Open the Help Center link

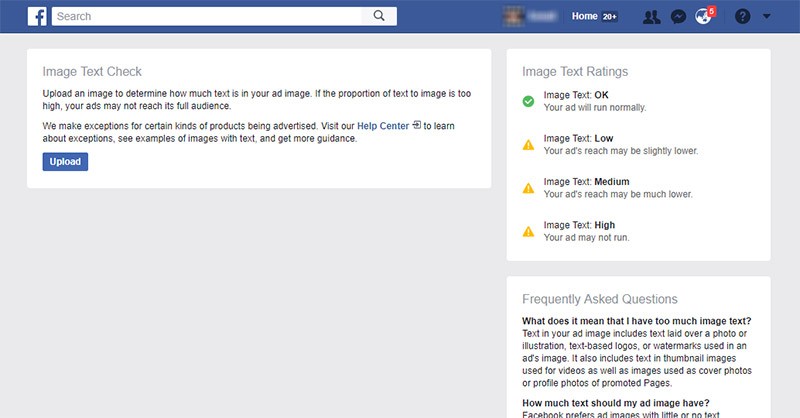point(383,126)
